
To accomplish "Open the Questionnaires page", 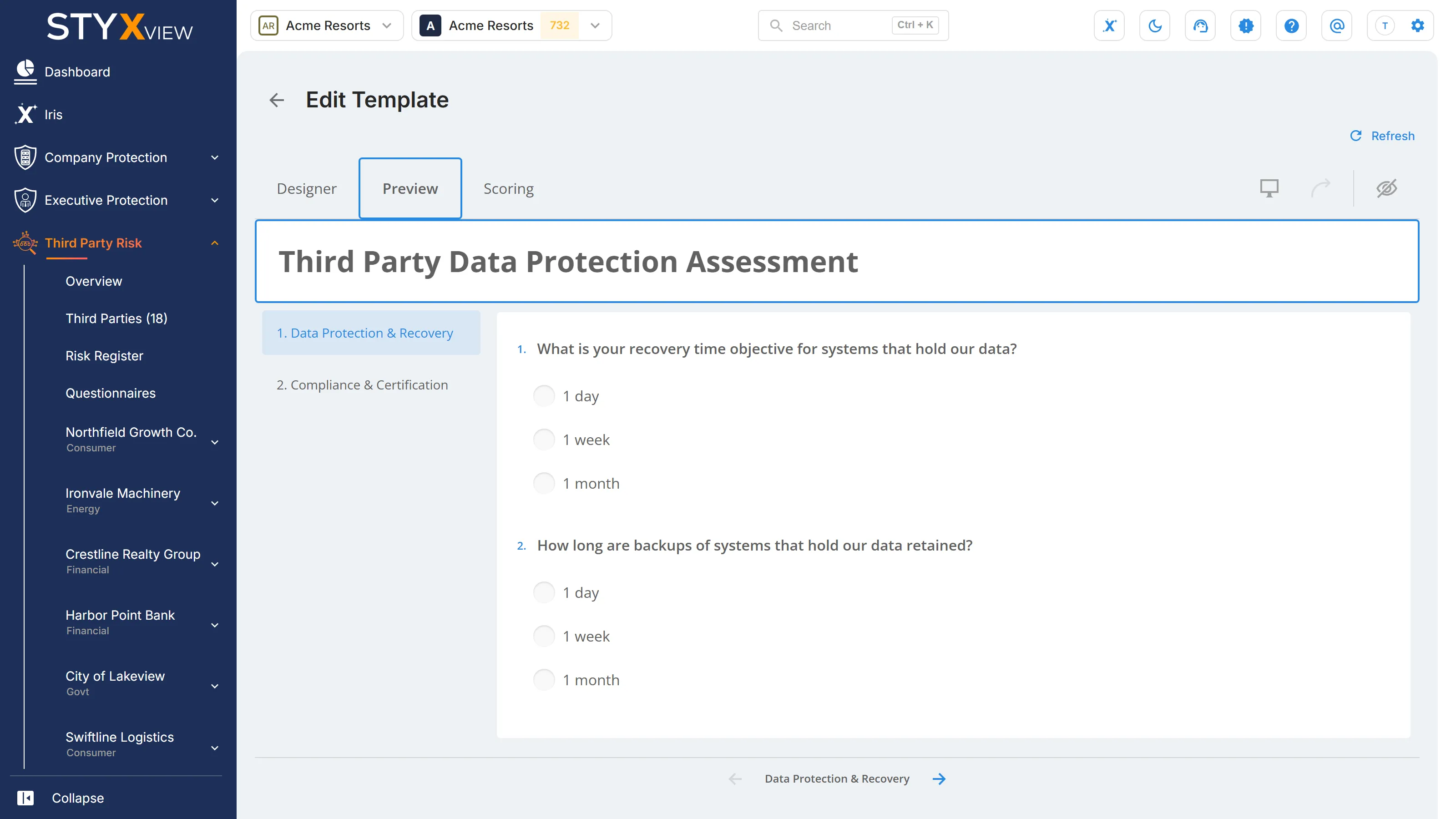I will [x=110, y=393].
